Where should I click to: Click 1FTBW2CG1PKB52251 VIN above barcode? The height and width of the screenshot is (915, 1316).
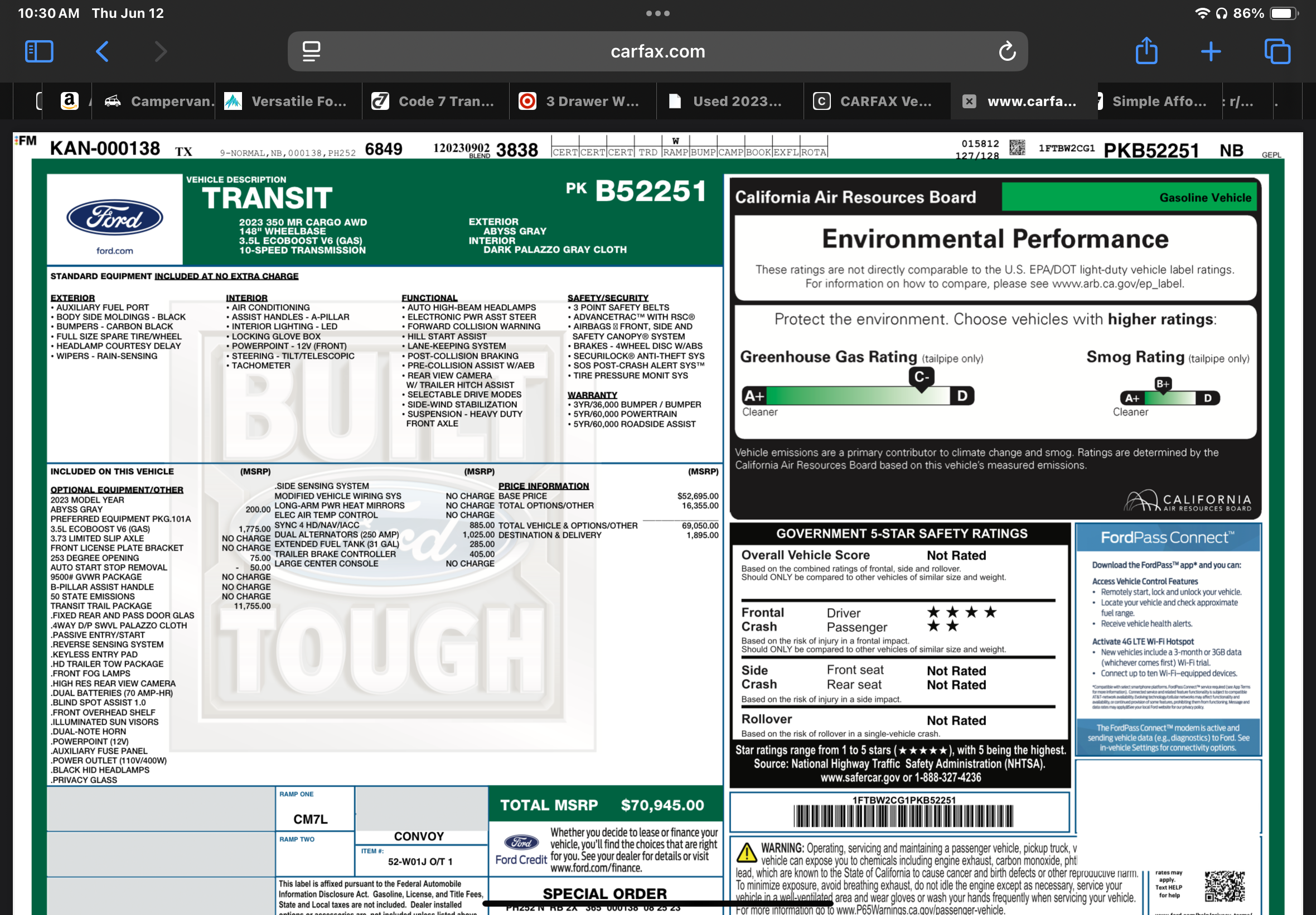(x=904, y=800)
